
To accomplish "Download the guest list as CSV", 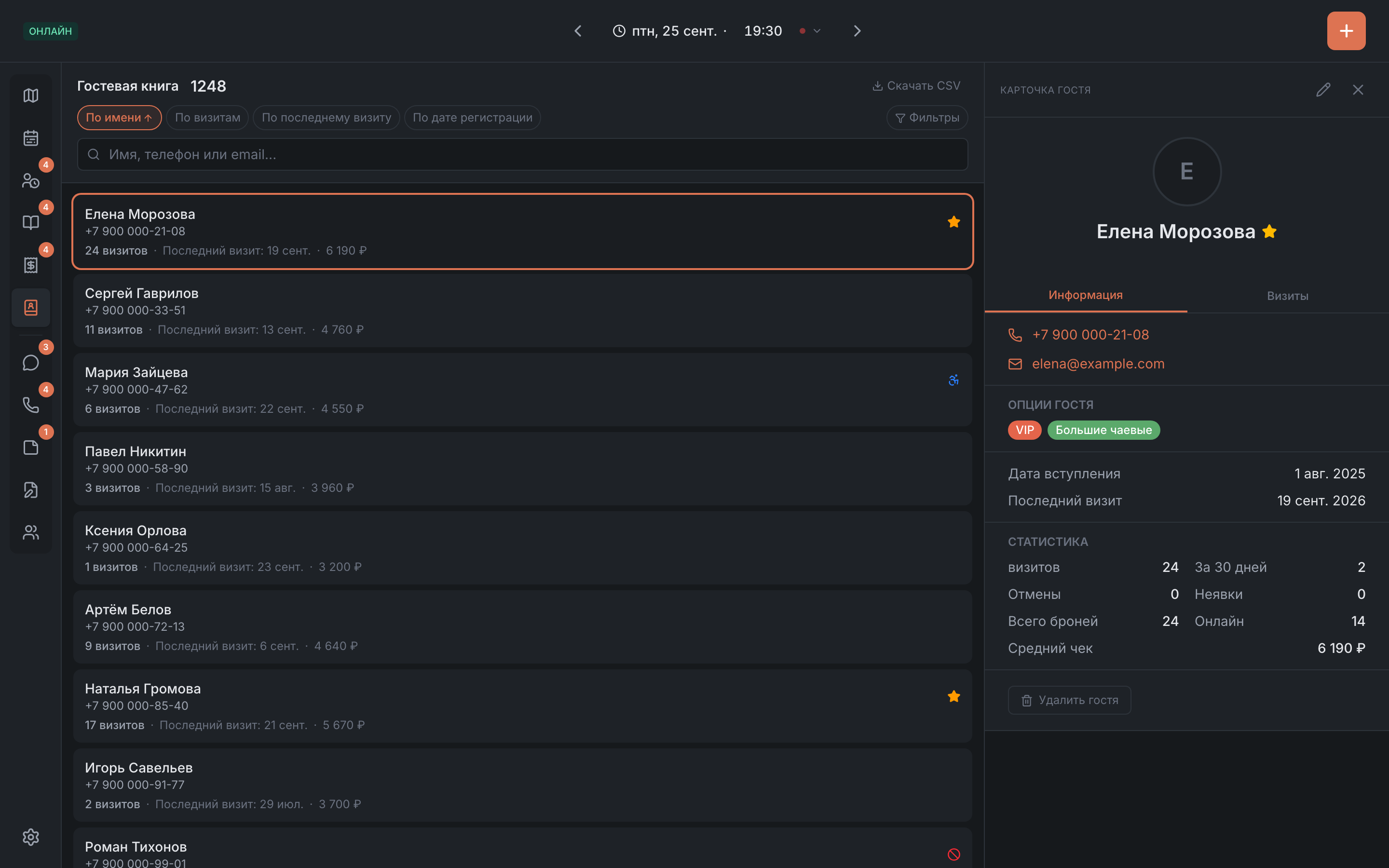I will [x=916, y=85].
